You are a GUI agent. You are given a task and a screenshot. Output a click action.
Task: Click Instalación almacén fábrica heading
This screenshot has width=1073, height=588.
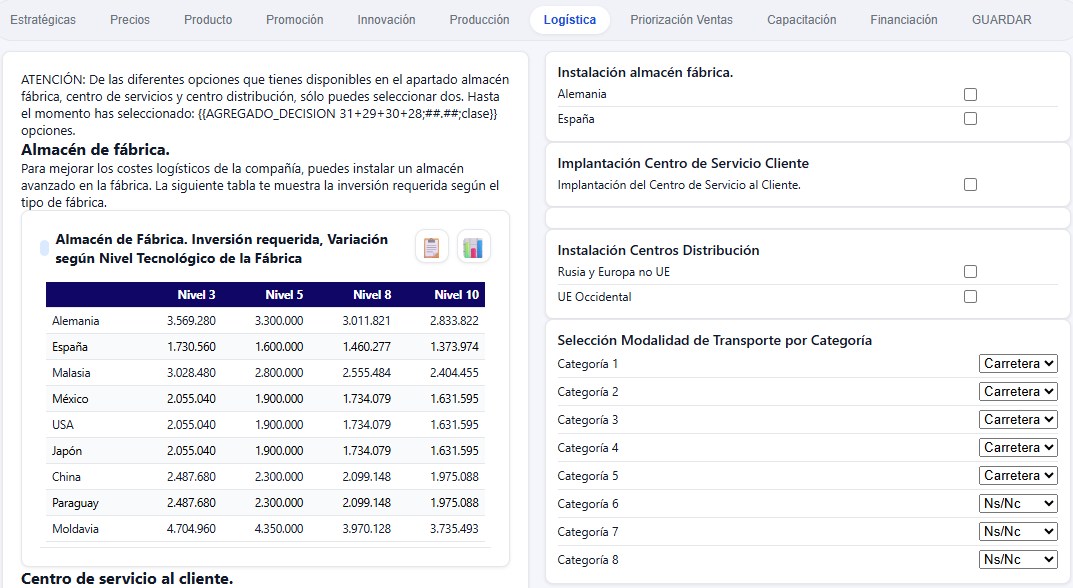click(645, 73)
